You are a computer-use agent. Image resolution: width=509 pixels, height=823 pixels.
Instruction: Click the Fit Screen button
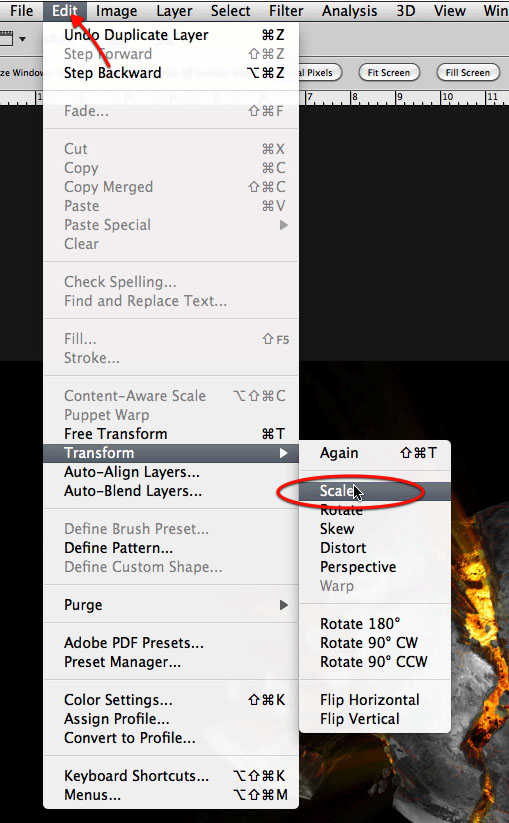tap(389, 72)
